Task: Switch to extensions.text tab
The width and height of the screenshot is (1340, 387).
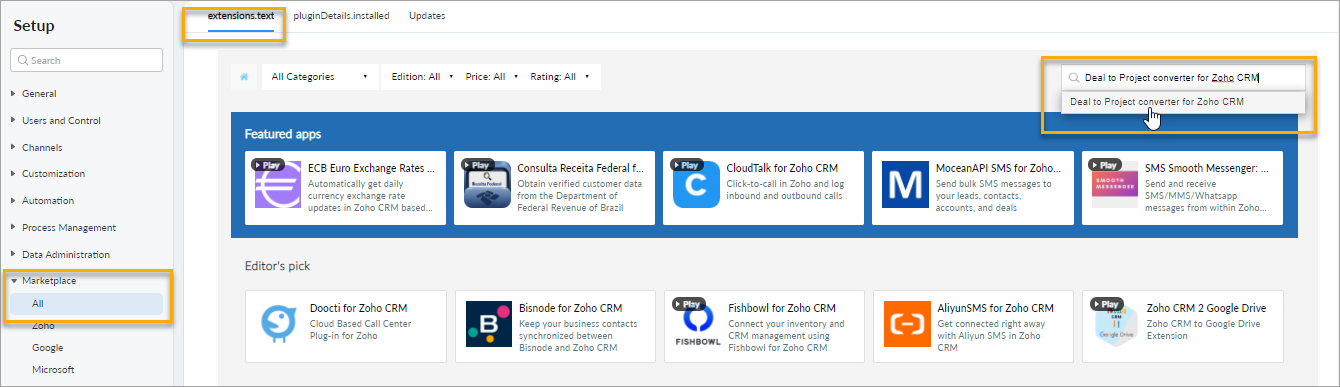Action: point(240,16)
